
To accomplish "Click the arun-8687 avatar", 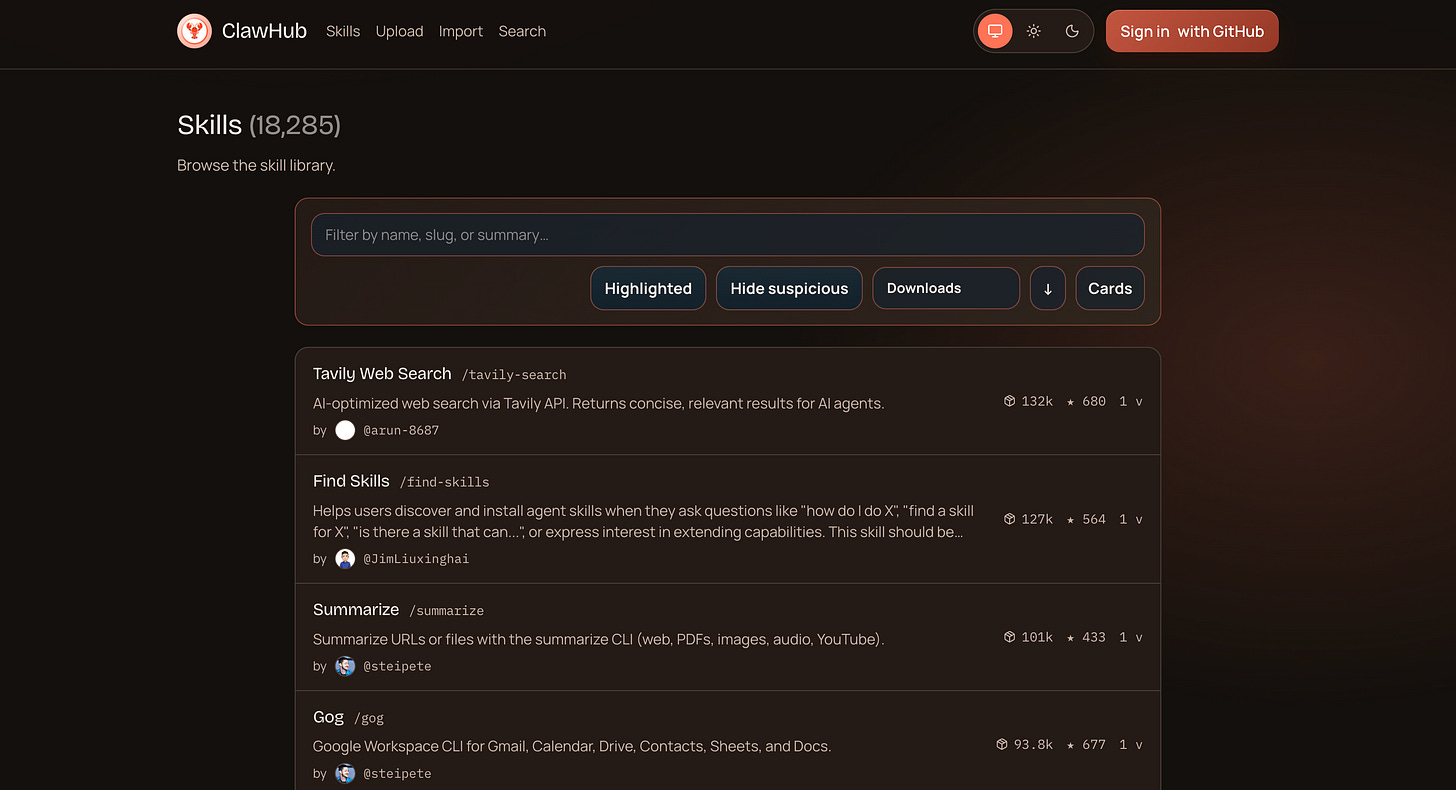I will pyautogui.click(x=345, y=430).
